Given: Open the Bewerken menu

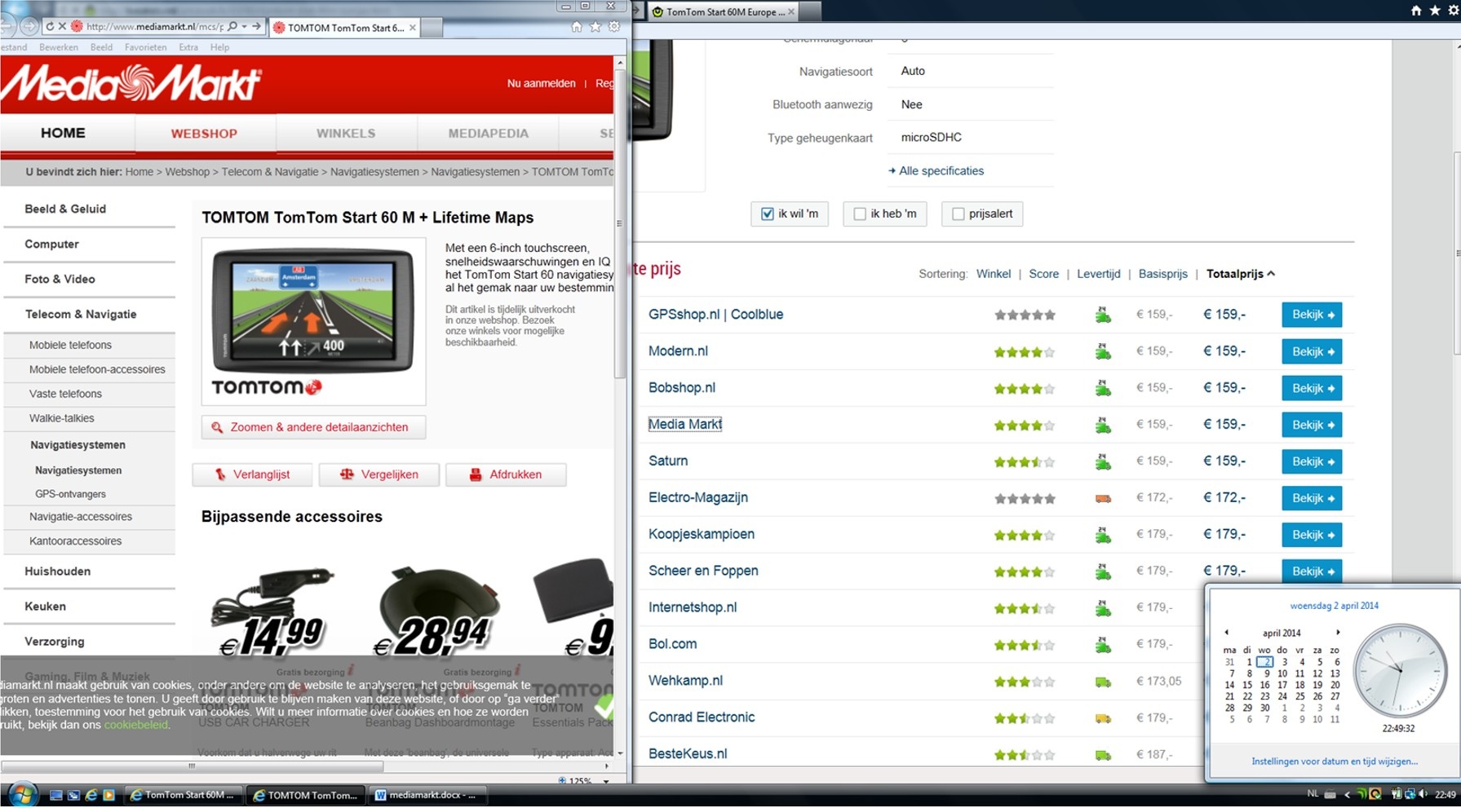Looking at the screenshot, I should pyautogui.click(x=58, y=47).
